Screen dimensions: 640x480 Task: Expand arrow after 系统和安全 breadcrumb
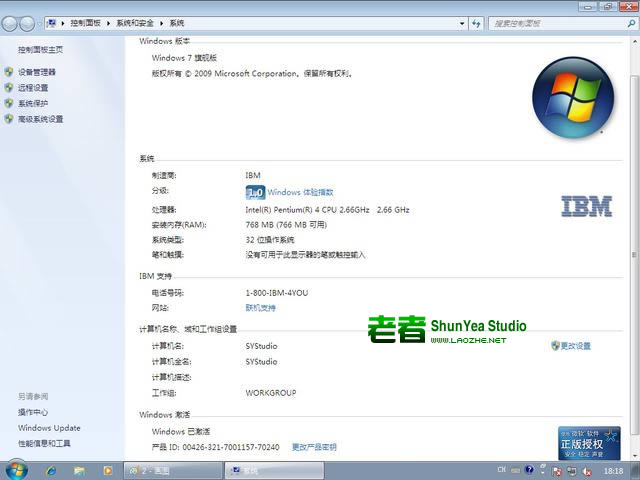[x=162, y=23]
